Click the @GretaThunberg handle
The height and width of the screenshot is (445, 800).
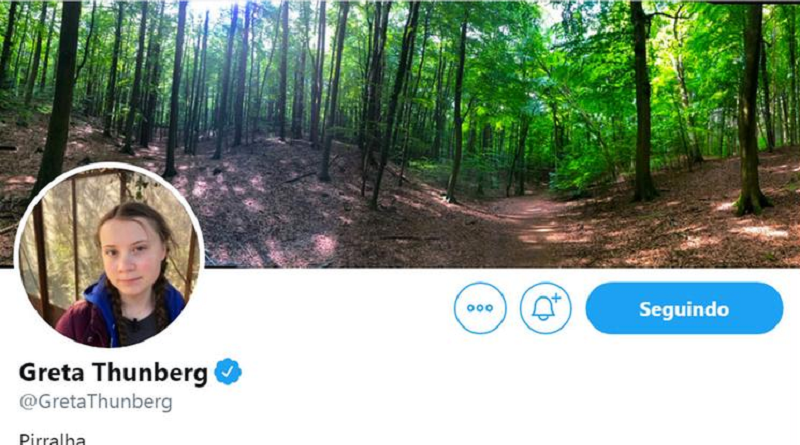pyautogui.click(x=95, y=402)
